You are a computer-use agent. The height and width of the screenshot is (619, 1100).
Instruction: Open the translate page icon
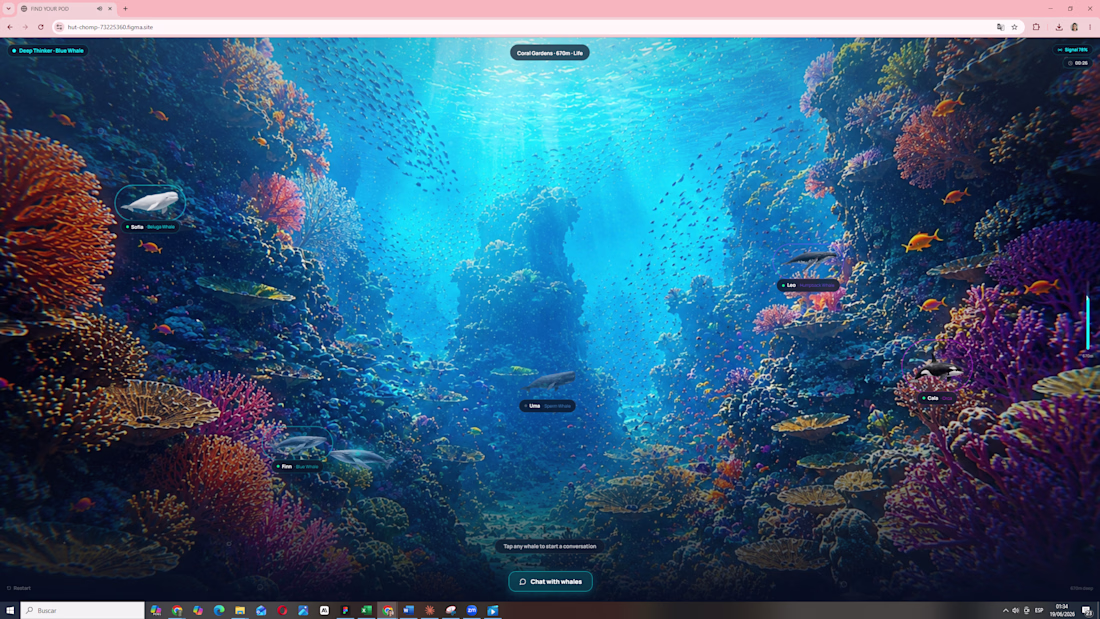pyautogui.click(x=1000, y=27)
